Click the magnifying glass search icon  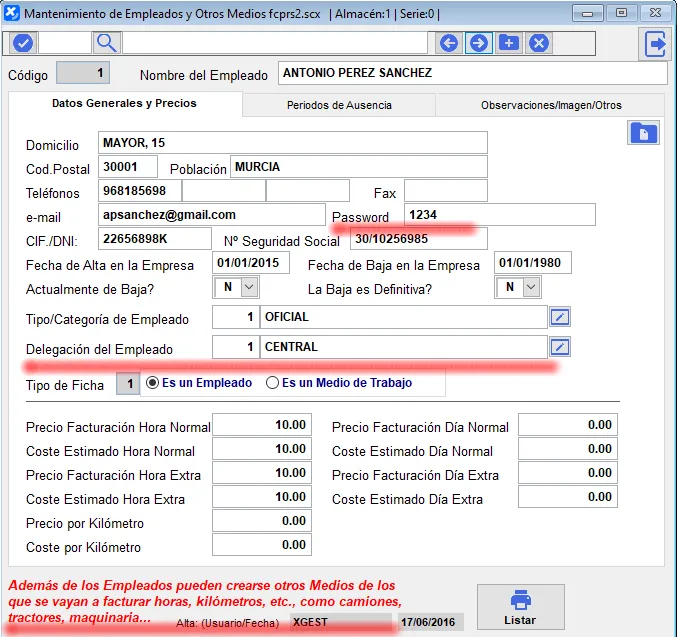pyautogui.click(x=107, y=43)
